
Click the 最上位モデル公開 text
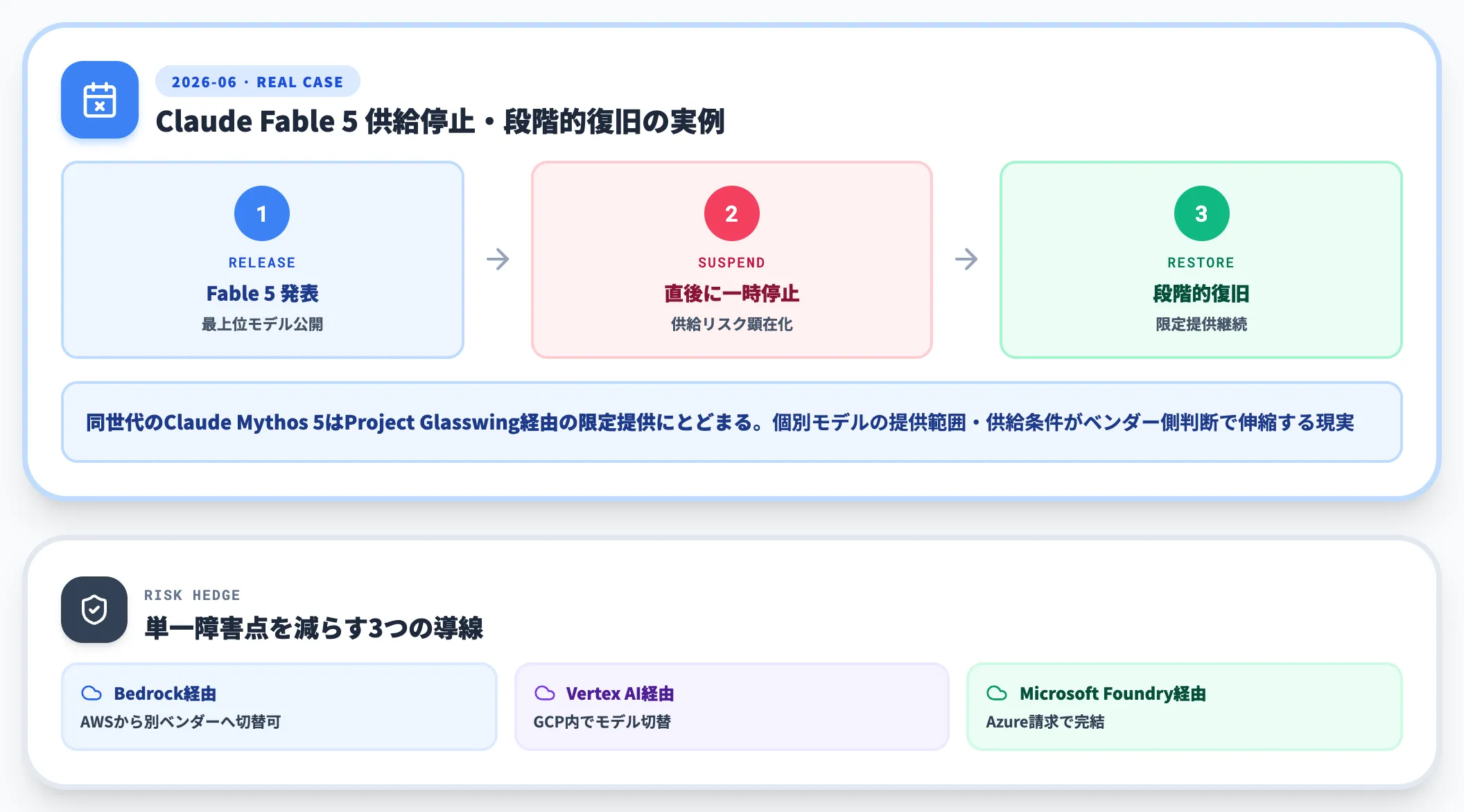pos(262,324)
